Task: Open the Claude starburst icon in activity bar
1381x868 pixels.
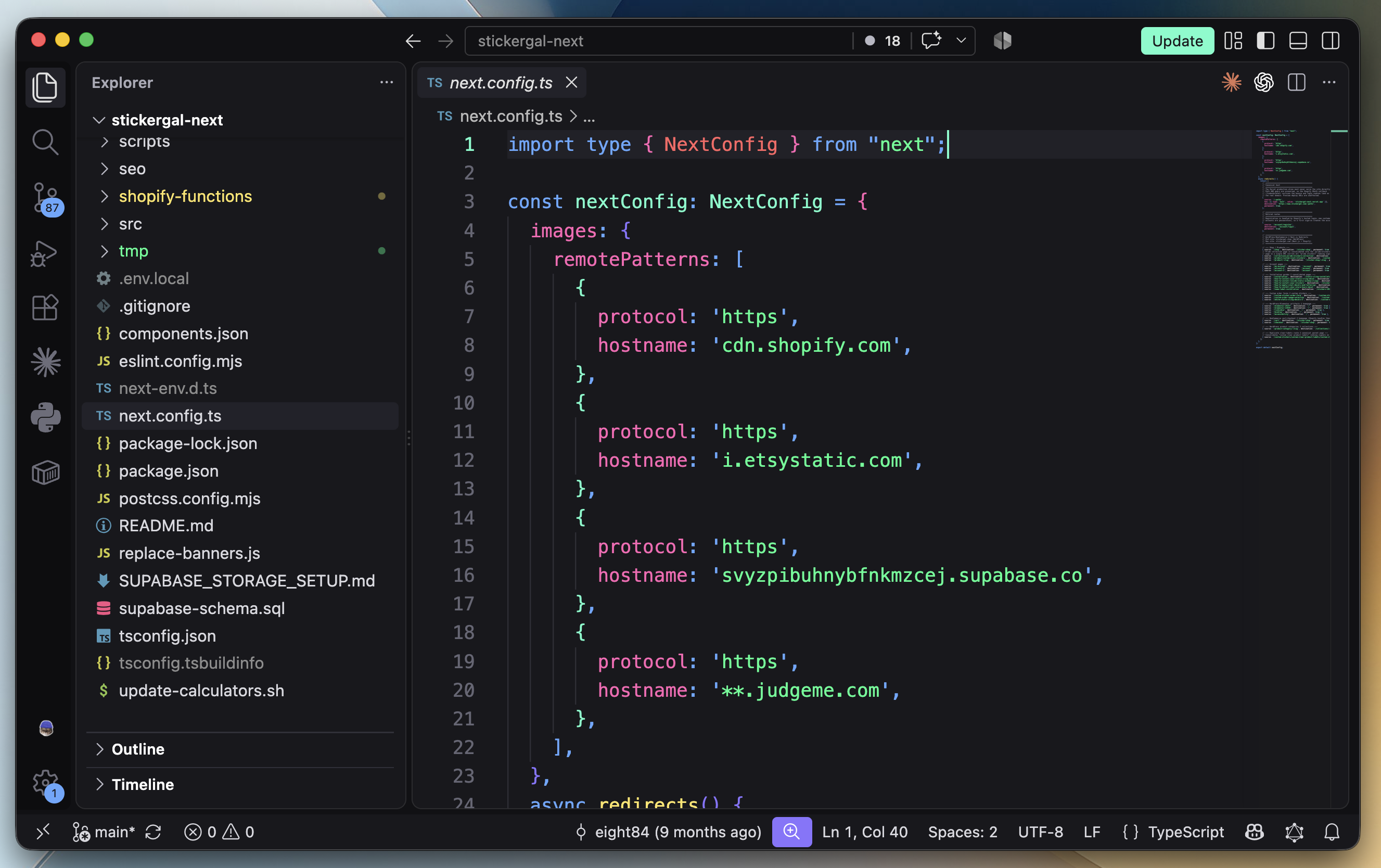Action: (45, 363)
